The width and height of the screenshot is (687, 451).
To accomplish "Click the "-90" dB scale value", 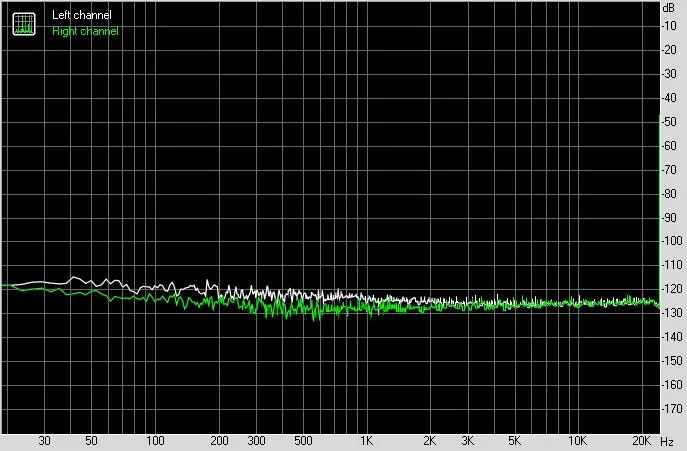I will click(x=669, y=217).
